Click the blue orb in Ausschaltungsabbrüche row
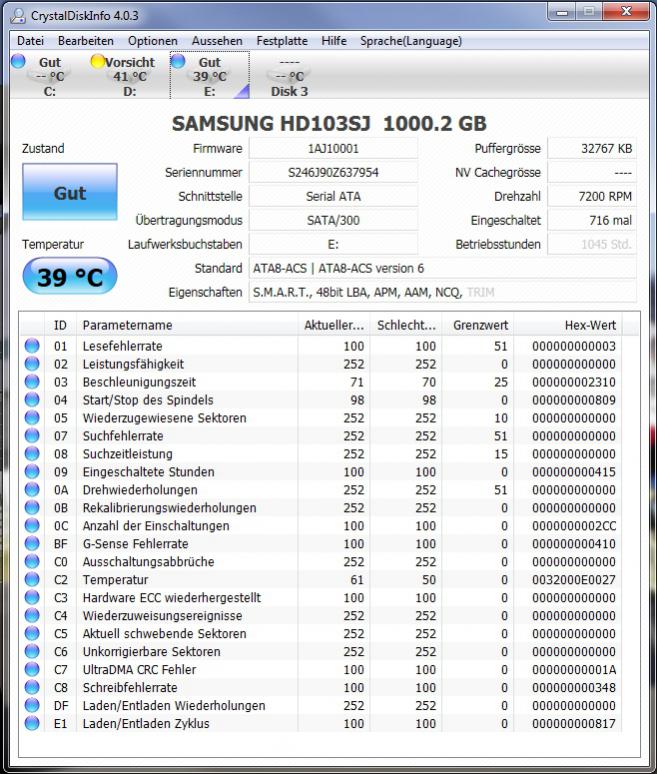Image resolution: width=657 pixels, height=774 pixels. coord(32,561)
